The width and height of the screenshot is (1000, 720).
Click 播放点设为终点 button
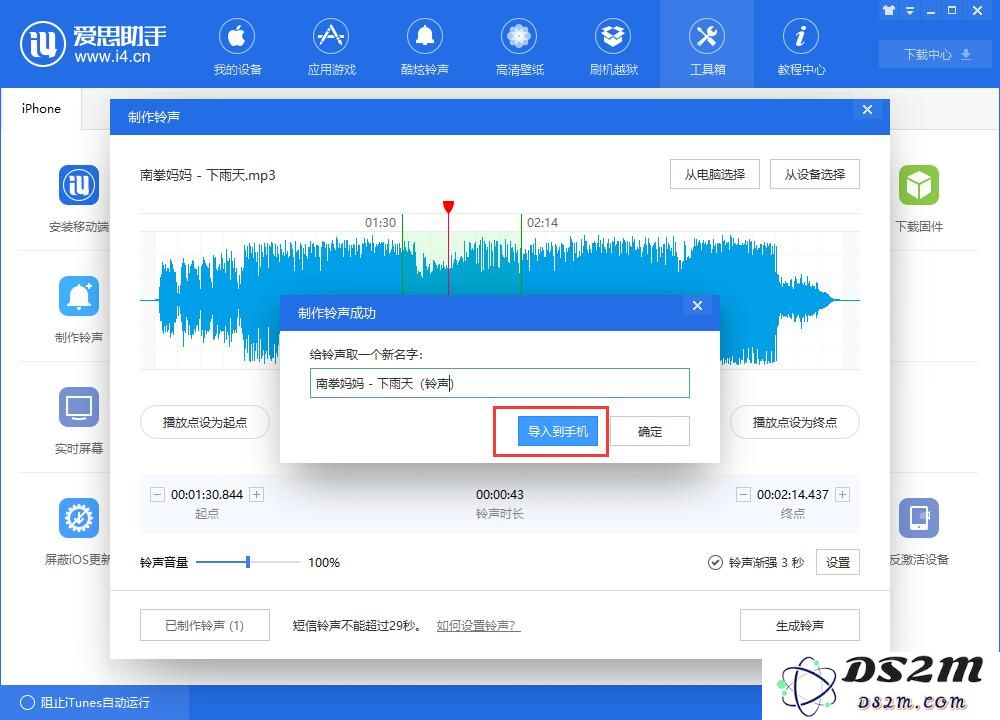click(x=795, y=422)
